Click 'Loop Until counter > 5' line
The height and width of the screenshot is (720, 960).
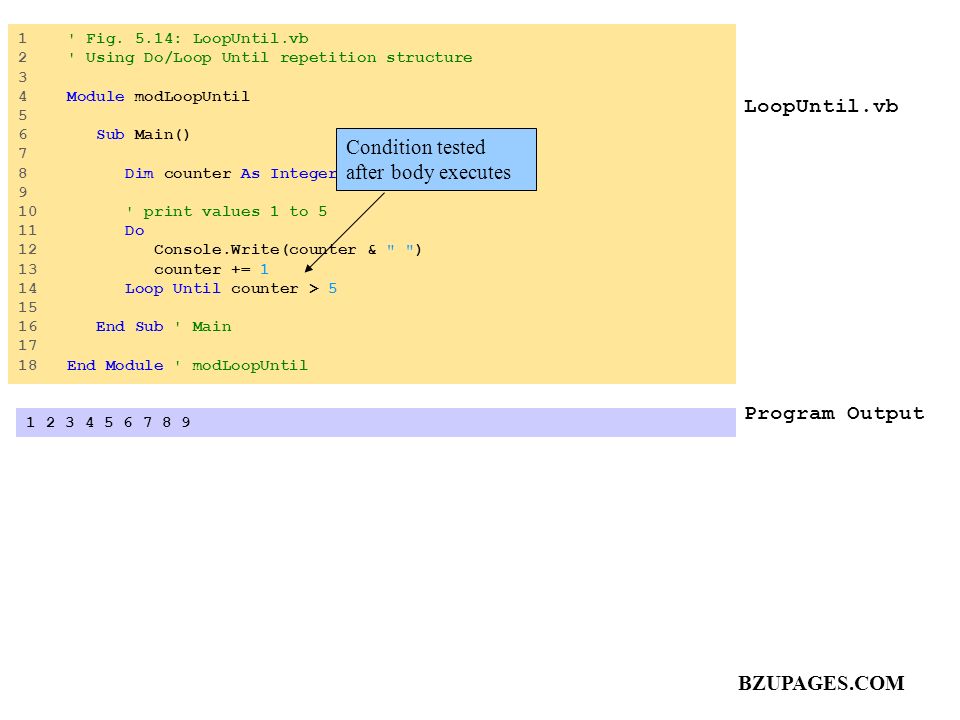(x=231, y=288)
